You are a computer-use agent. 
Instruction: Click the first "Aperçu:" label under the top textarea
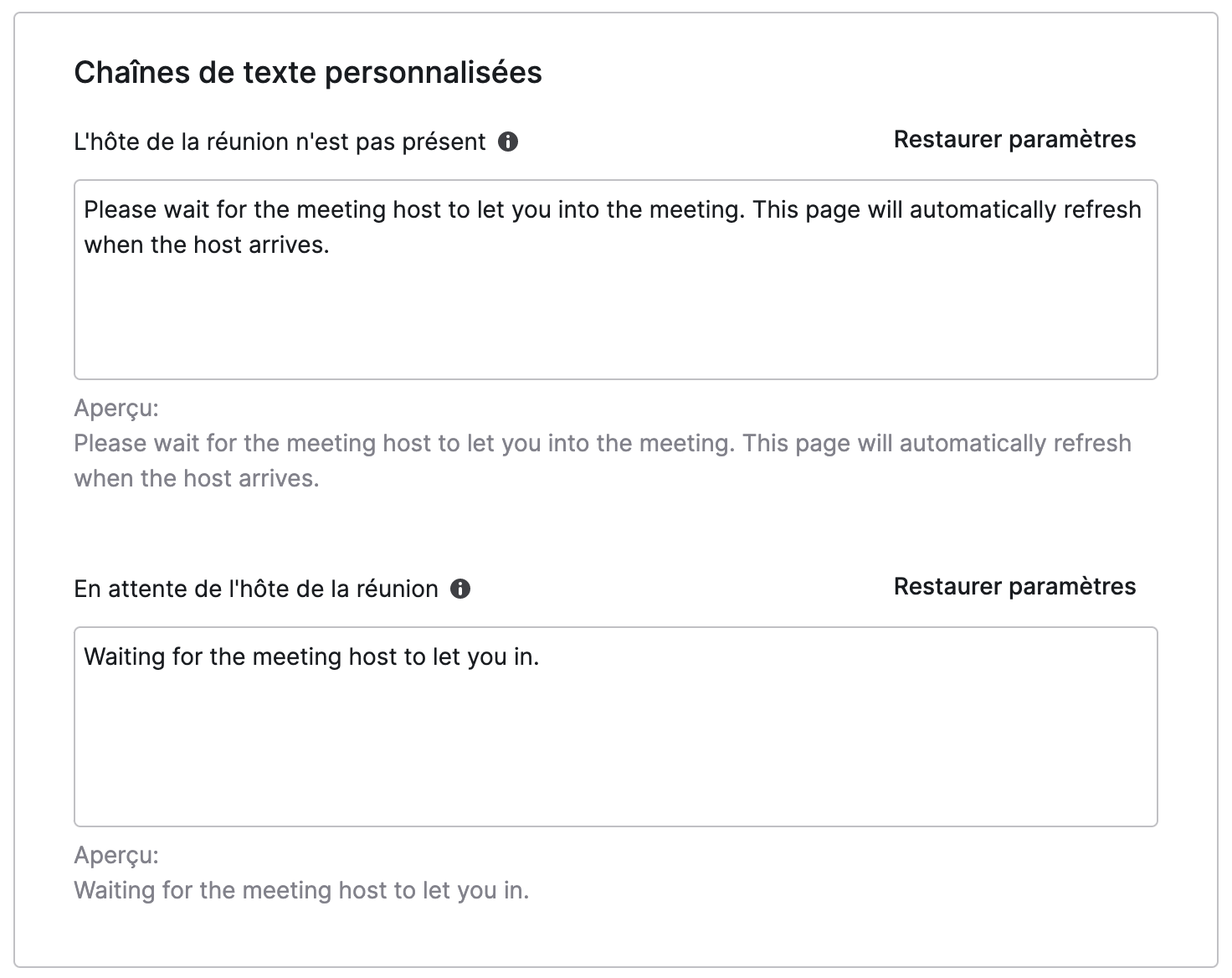(x=116, y=409)
